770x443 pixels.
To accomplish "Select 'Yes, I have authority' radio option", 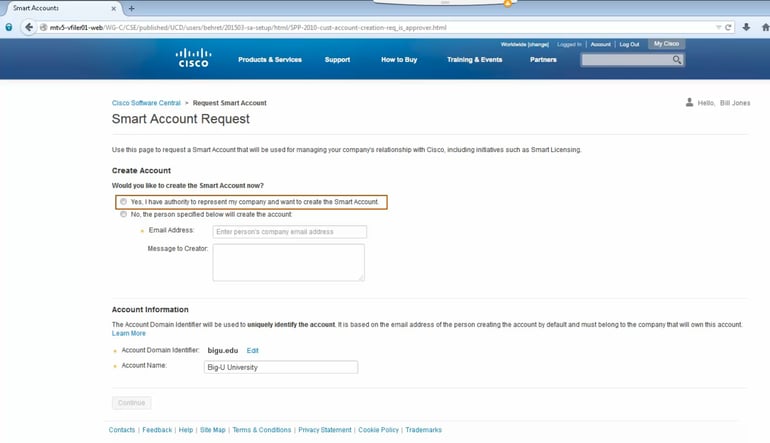I will 124,202.
